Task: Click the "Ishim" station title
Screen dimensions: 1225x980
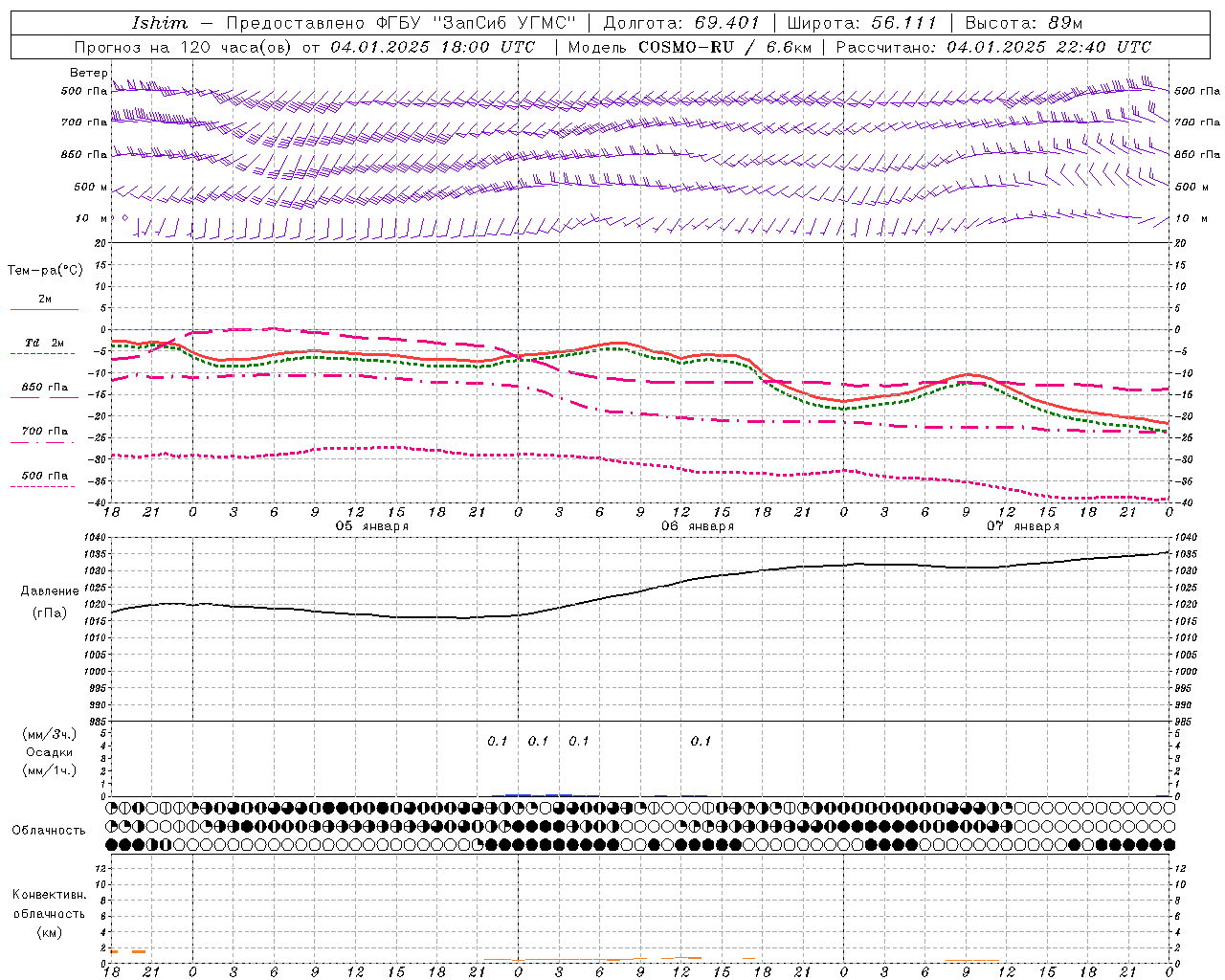Action: click(x=160, y=23)
